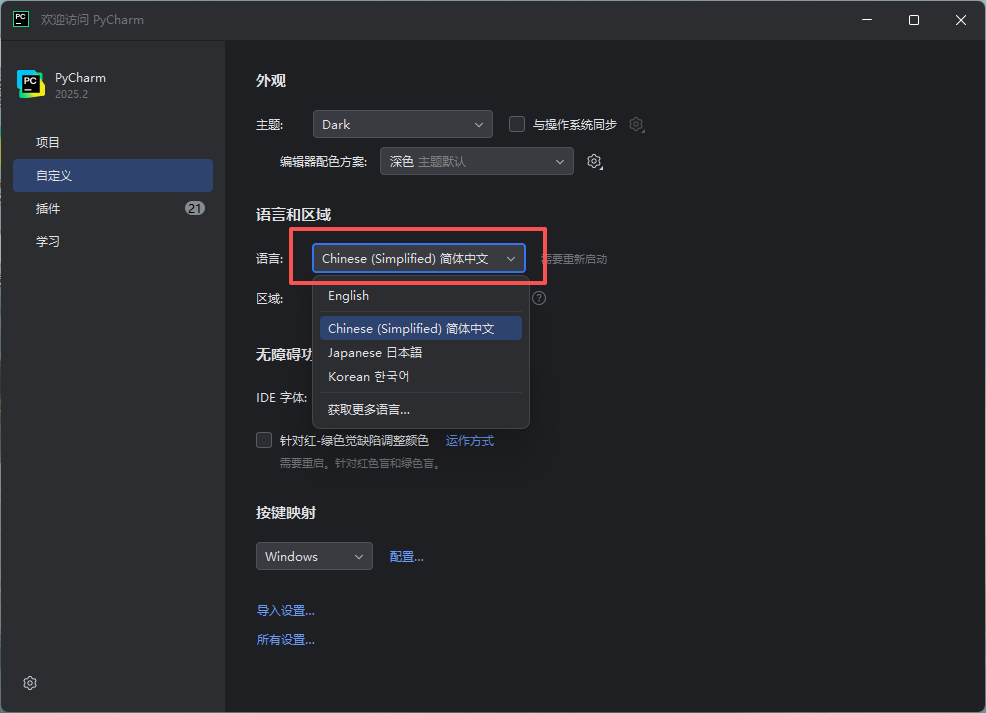Enable 与操作系统同步 checkbox
Screen dimensions: 986x713
pos(517,124)
